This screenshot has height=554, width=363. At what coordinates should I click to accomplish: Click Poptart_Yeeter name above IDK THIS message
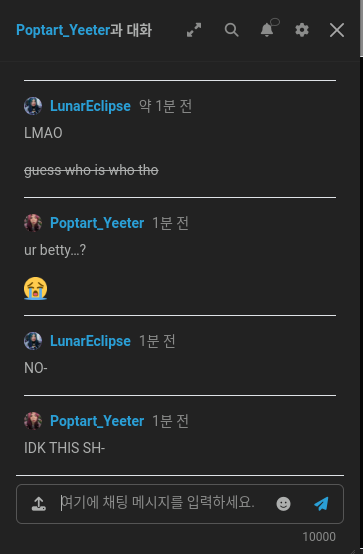(x=97, y=421)
